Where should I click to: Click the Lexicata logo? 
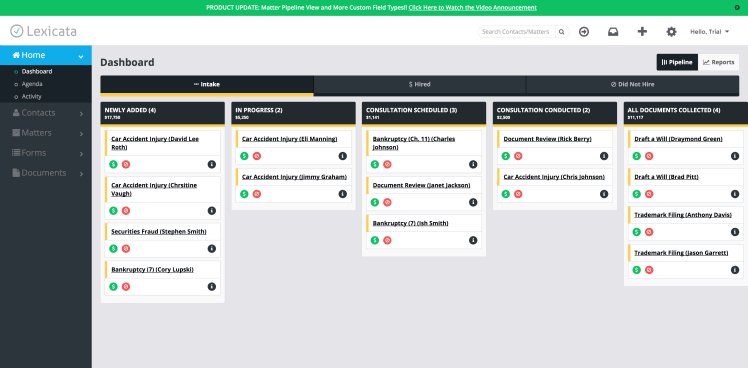coord(43,32)
